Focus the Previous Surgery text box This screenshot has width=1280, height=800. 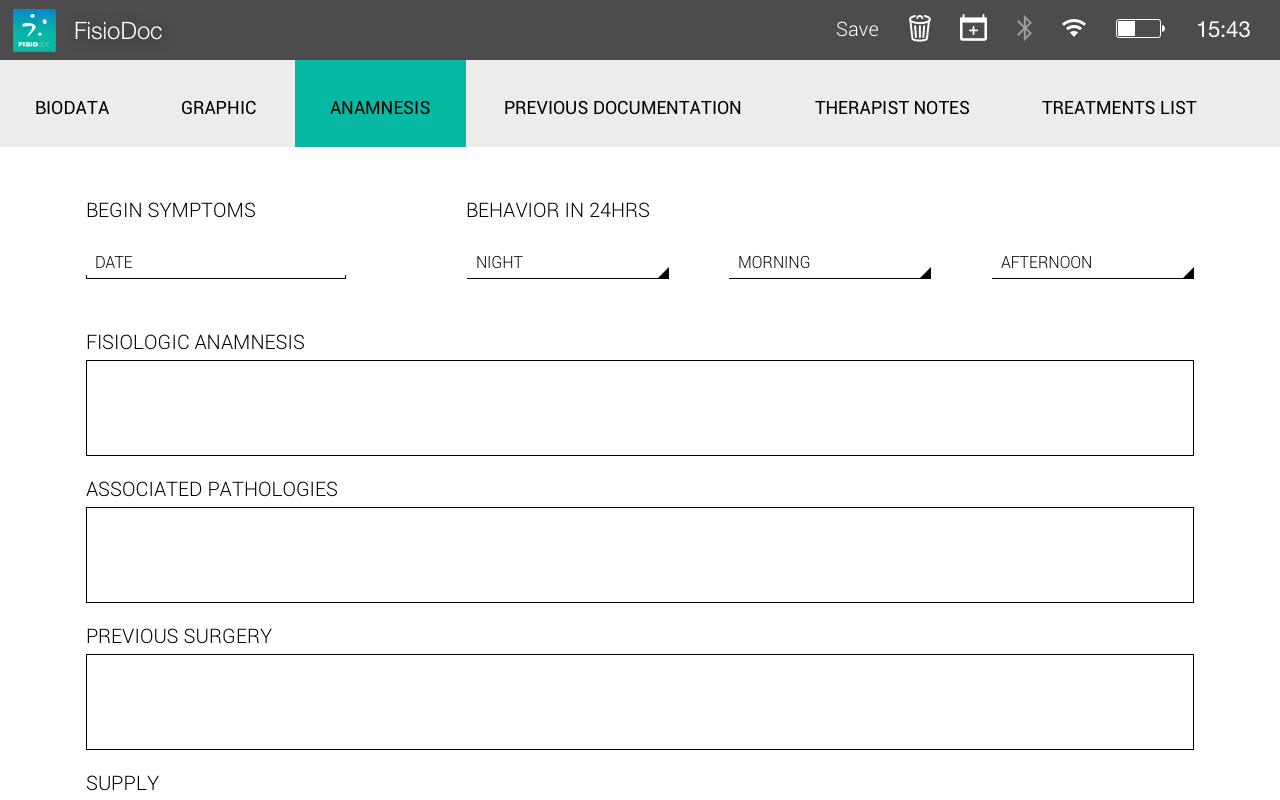[640, 702]
